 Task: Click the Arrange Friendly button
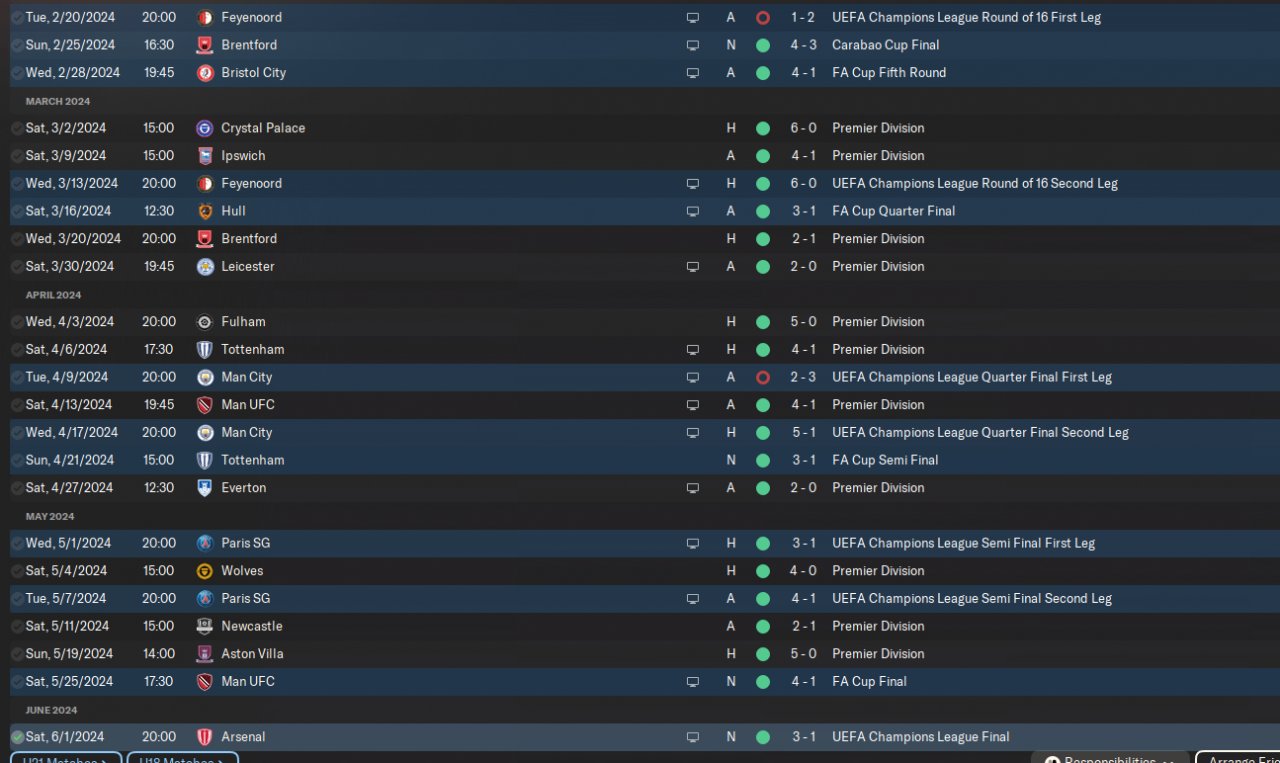(1238, 758)
